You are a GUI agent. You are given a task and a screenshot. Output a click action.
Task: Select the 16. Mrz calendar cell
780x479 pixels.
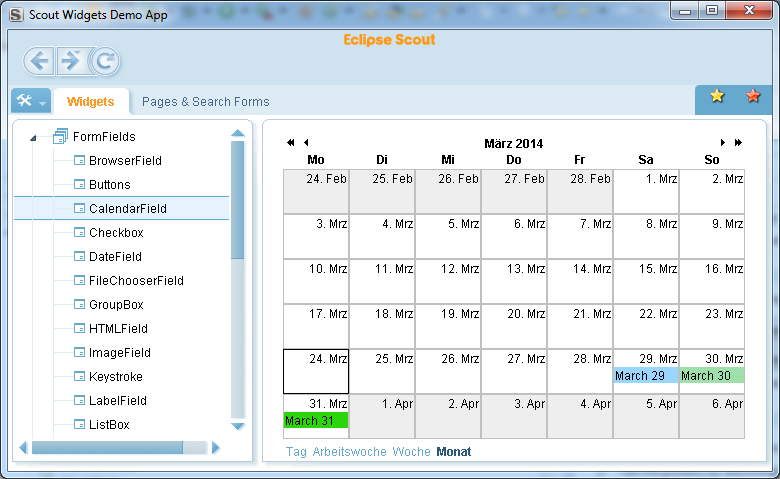(x=712, y=282)
